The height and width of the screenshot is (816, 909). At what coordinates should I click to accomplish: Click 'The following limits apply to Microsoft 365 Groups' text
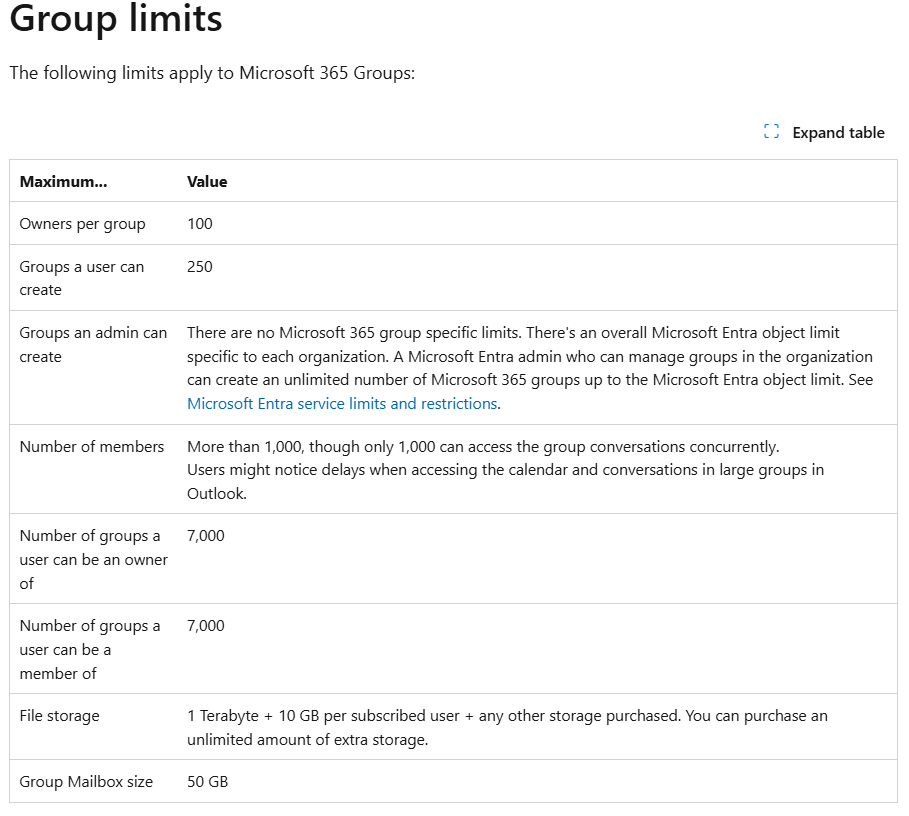(212, 73)
